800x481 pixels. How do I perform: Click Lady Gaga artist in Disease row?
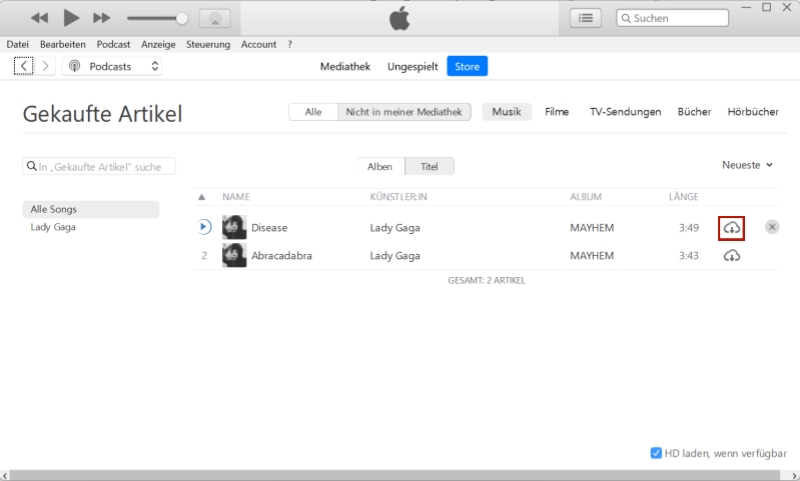coord(395,228)
